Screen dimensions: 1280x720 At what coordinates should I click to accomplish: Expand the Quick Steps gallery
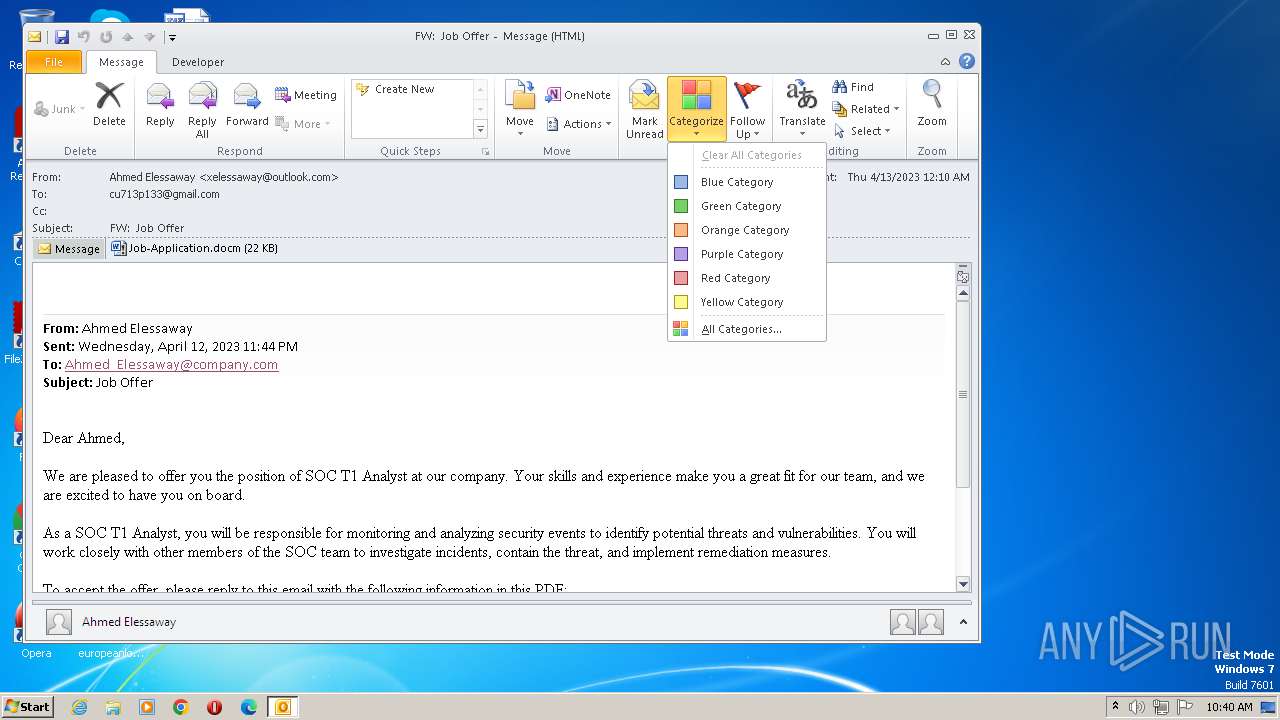(x=480, y=129)
